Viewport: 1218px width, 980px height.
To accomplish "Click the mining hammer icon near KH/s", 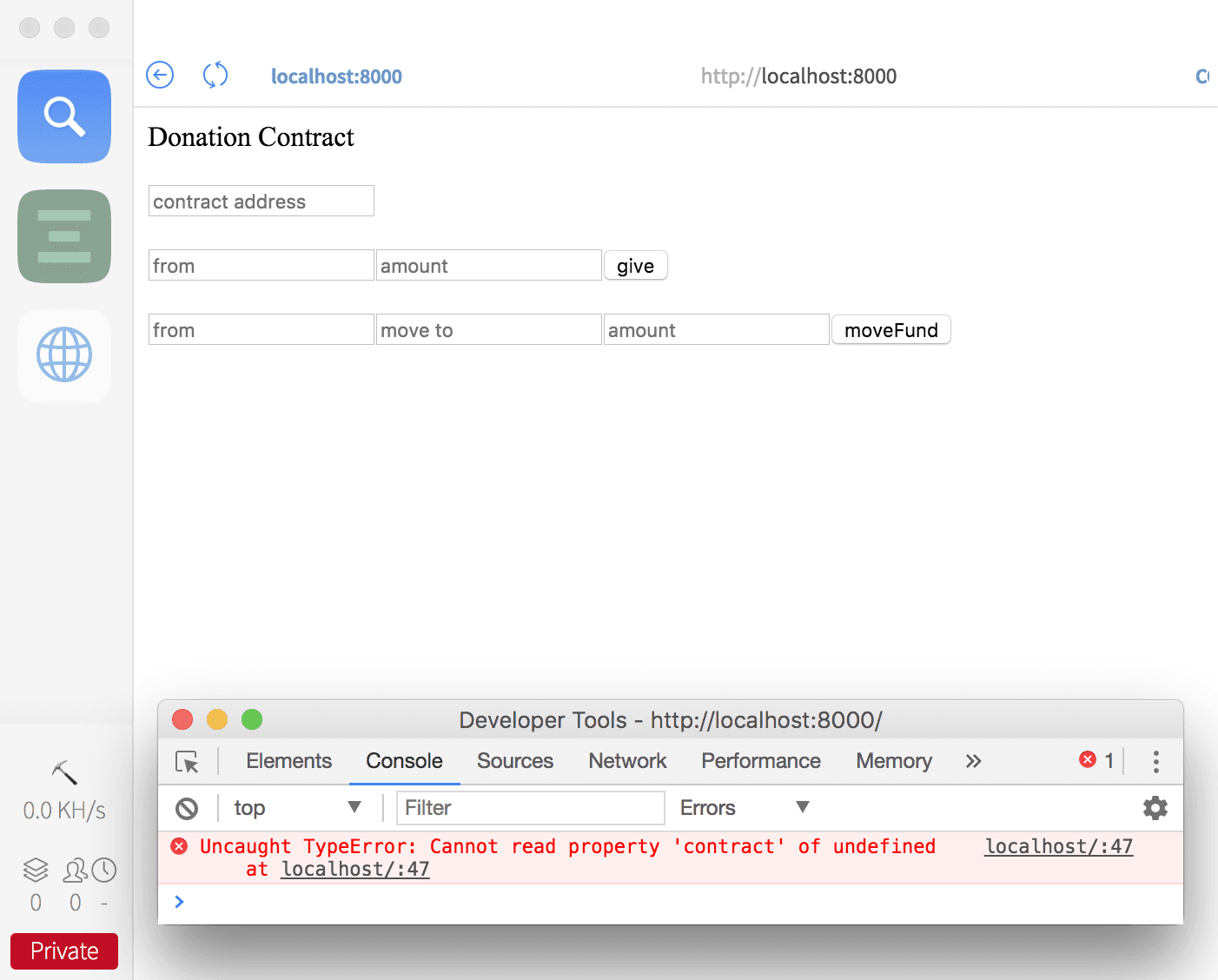I will tap(63, 771).
